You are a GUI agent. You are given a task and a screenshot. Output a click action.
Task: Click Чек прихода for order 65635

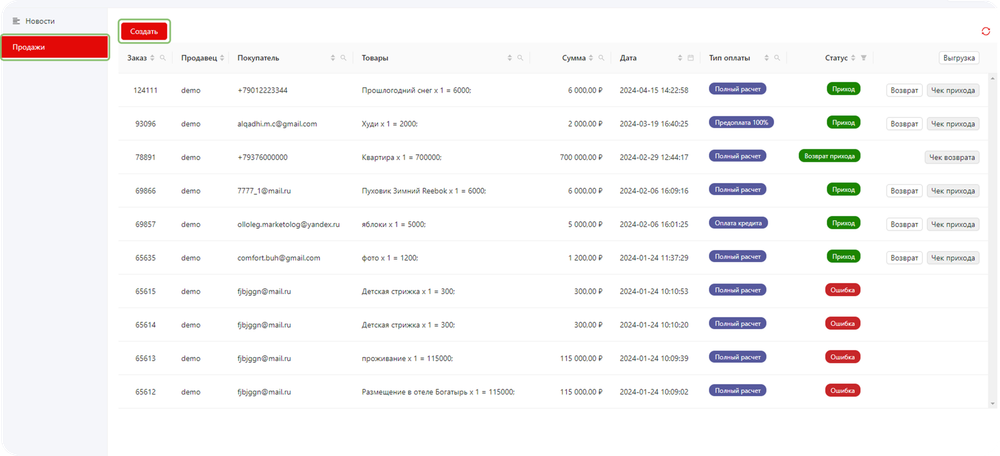952,257
